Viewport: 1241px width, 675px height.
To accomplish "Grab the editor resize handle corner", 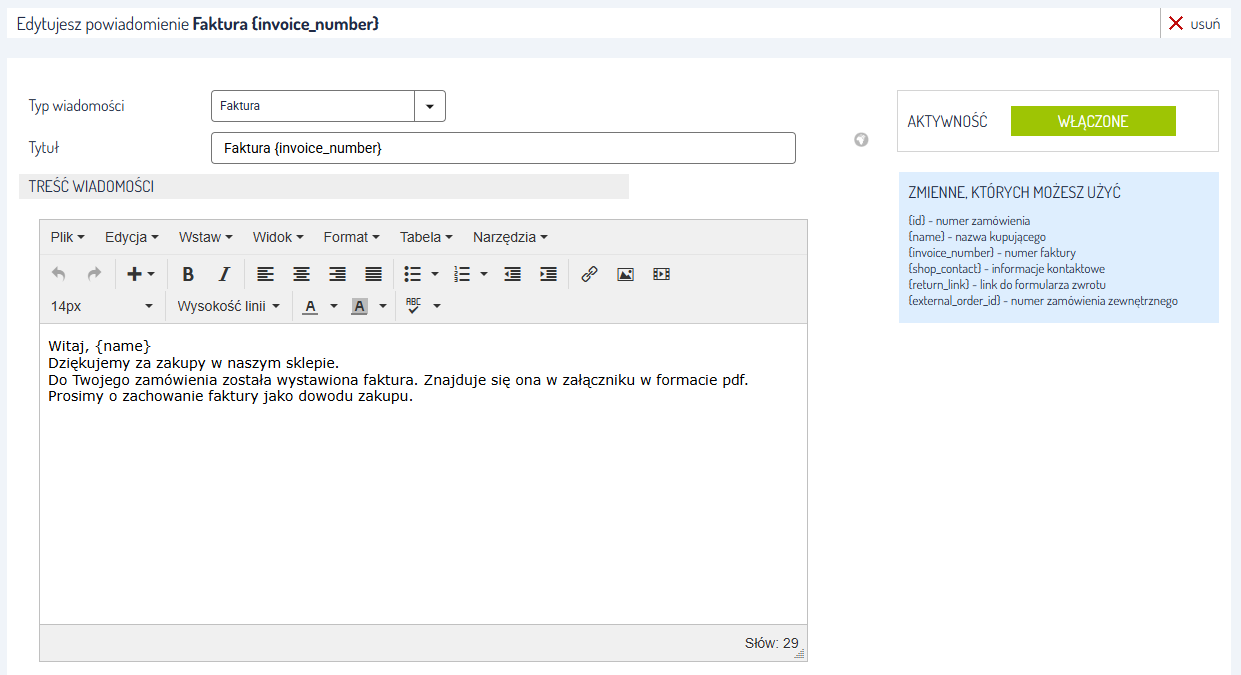I will point(799,653).
